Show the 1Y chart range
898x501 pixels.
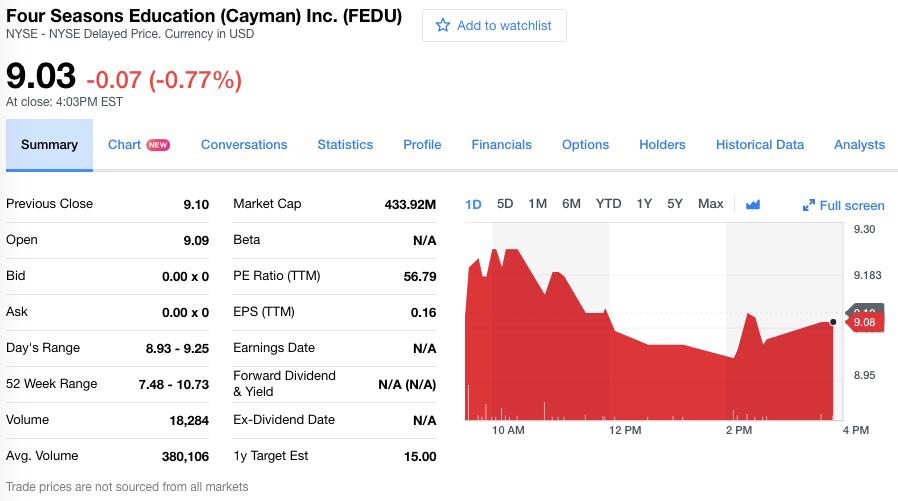(x=644, y=204)
